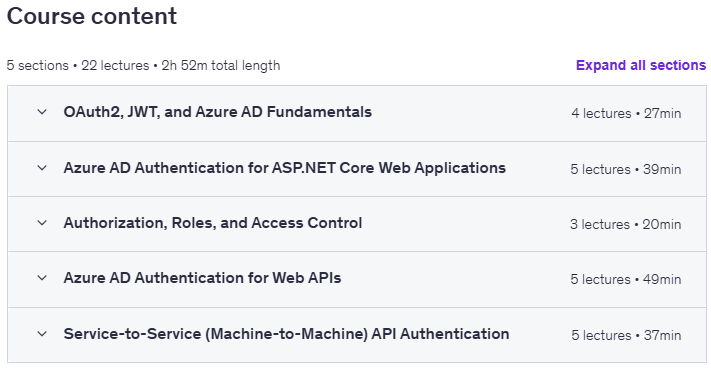Image resolution: width=711 pixels, height=371 pixels.
Task: Open 'Azure AD Authentication for Web APIs' title
Action: tap(202, 278)
